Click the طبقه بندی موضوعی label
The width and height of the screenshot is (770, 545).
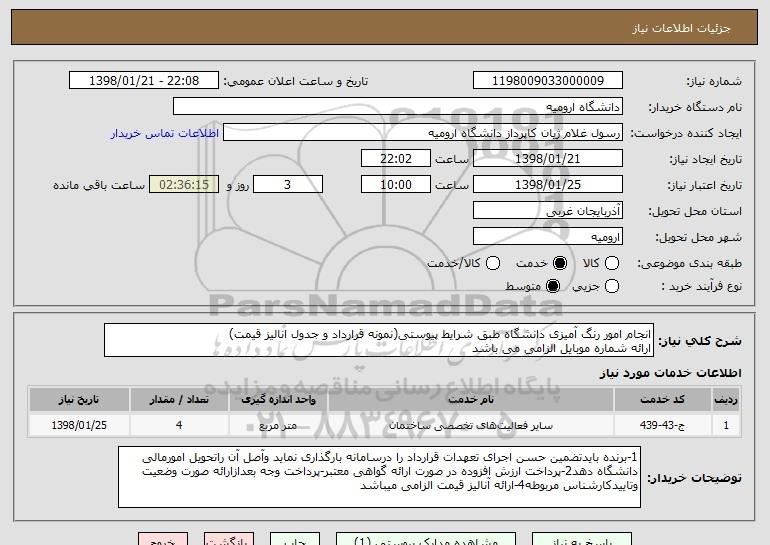pos(689,264)
